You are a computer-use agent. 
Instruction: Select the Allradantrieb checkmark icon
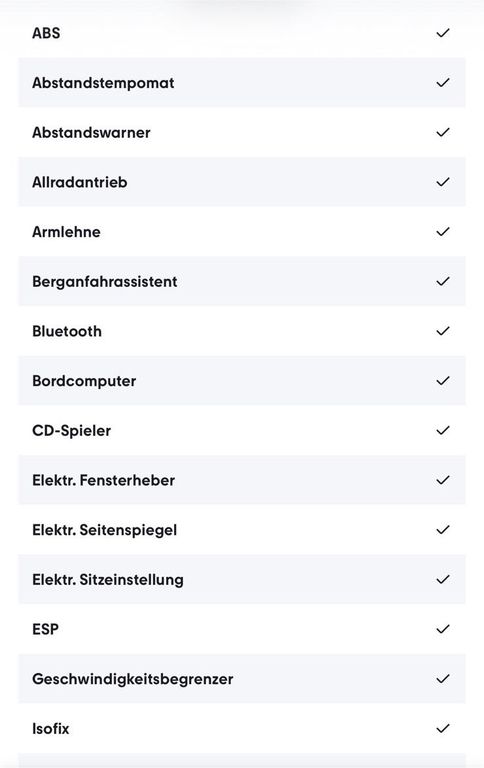[x=442, y=182]
